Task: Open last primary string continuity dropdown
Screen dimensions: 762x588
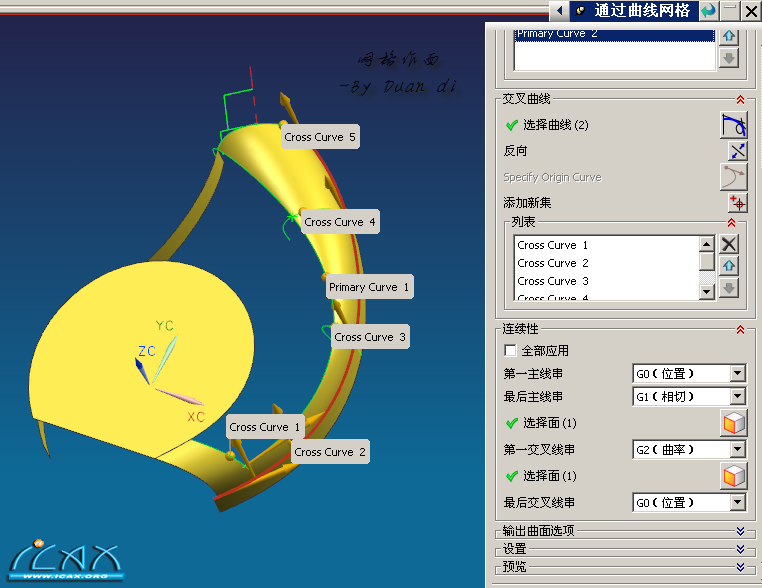Action: 737,397
